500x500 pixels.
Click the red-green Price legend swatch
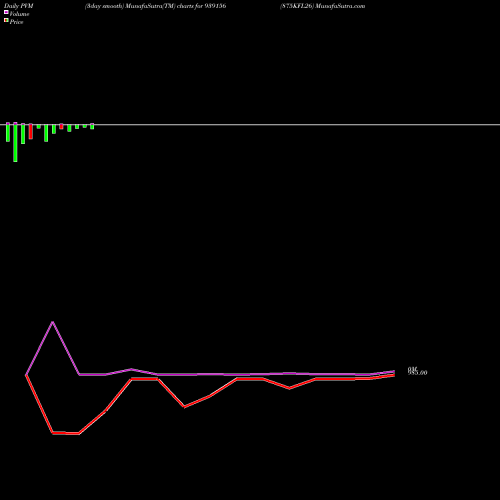pos(6,21)
